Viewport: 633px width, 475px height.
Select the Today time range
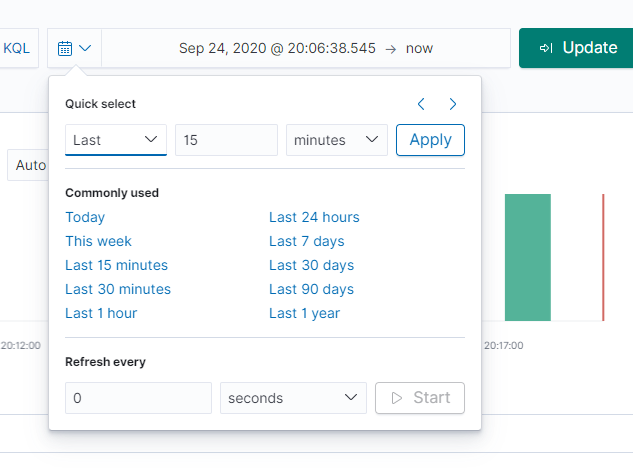[85, 217]
